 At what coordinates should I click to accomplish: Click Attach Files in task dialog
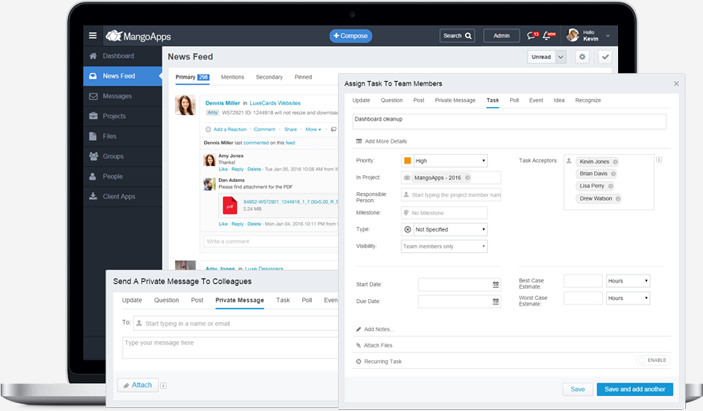374,346
